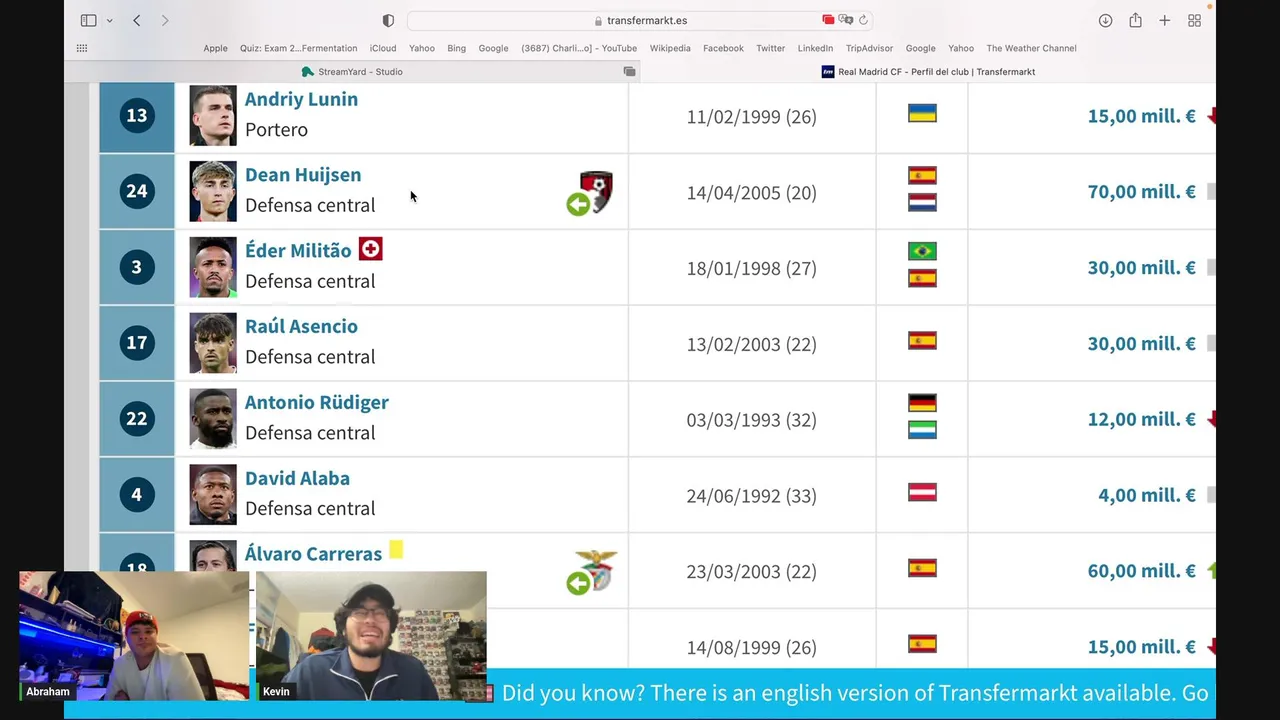This screenshot has width=1280, height=720.
Task: Open the Safari downloads icon
Action: 1105,20
